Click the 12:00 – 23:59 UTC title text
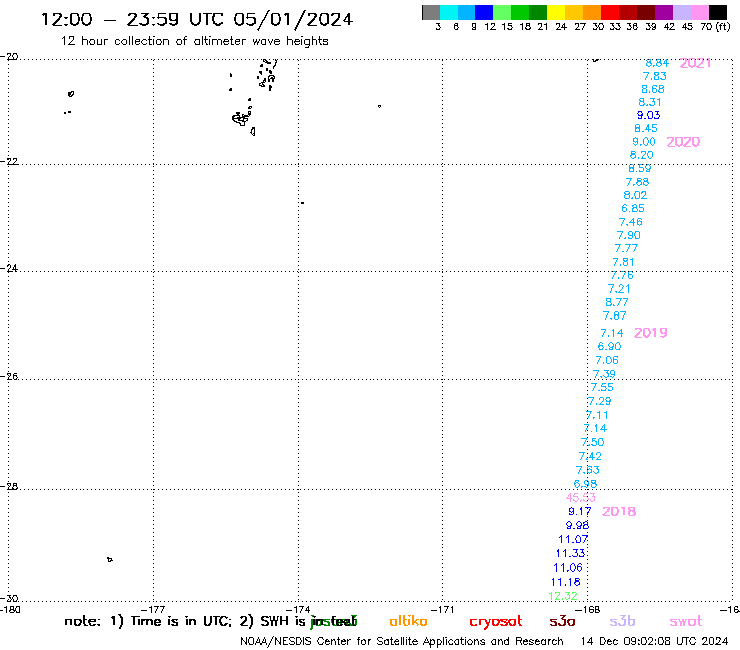Viewport: 740px width, 650px height. [x=197, y=20]
